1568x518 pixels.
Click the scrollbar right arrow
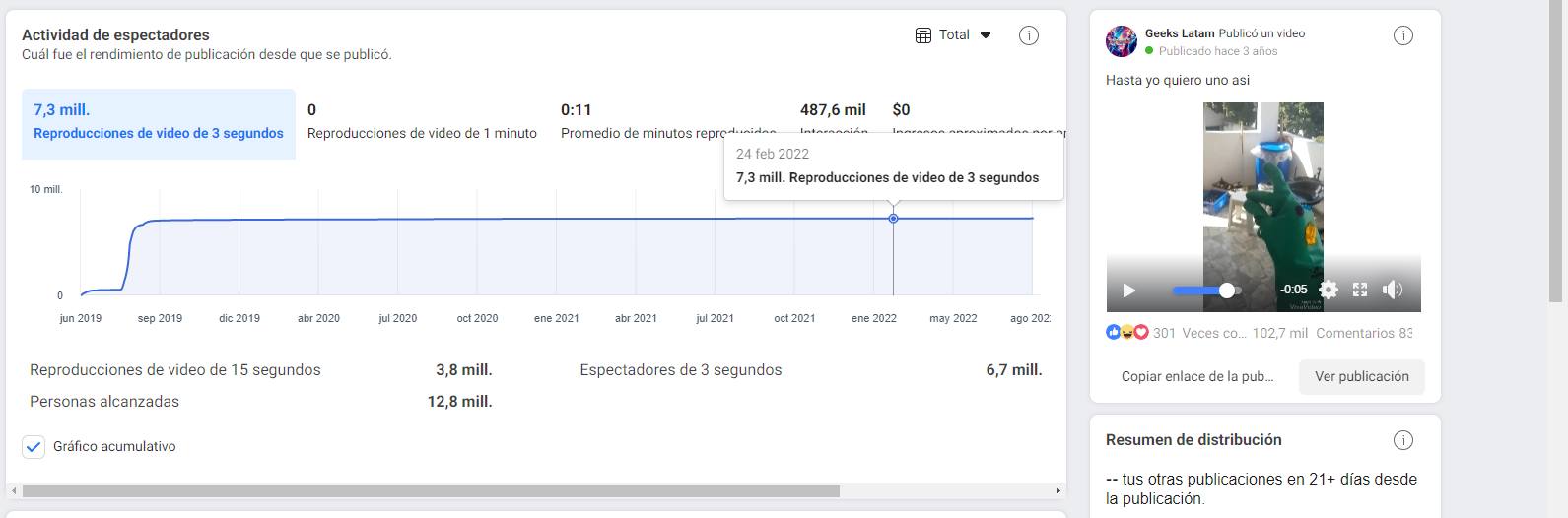(1058, 490)
